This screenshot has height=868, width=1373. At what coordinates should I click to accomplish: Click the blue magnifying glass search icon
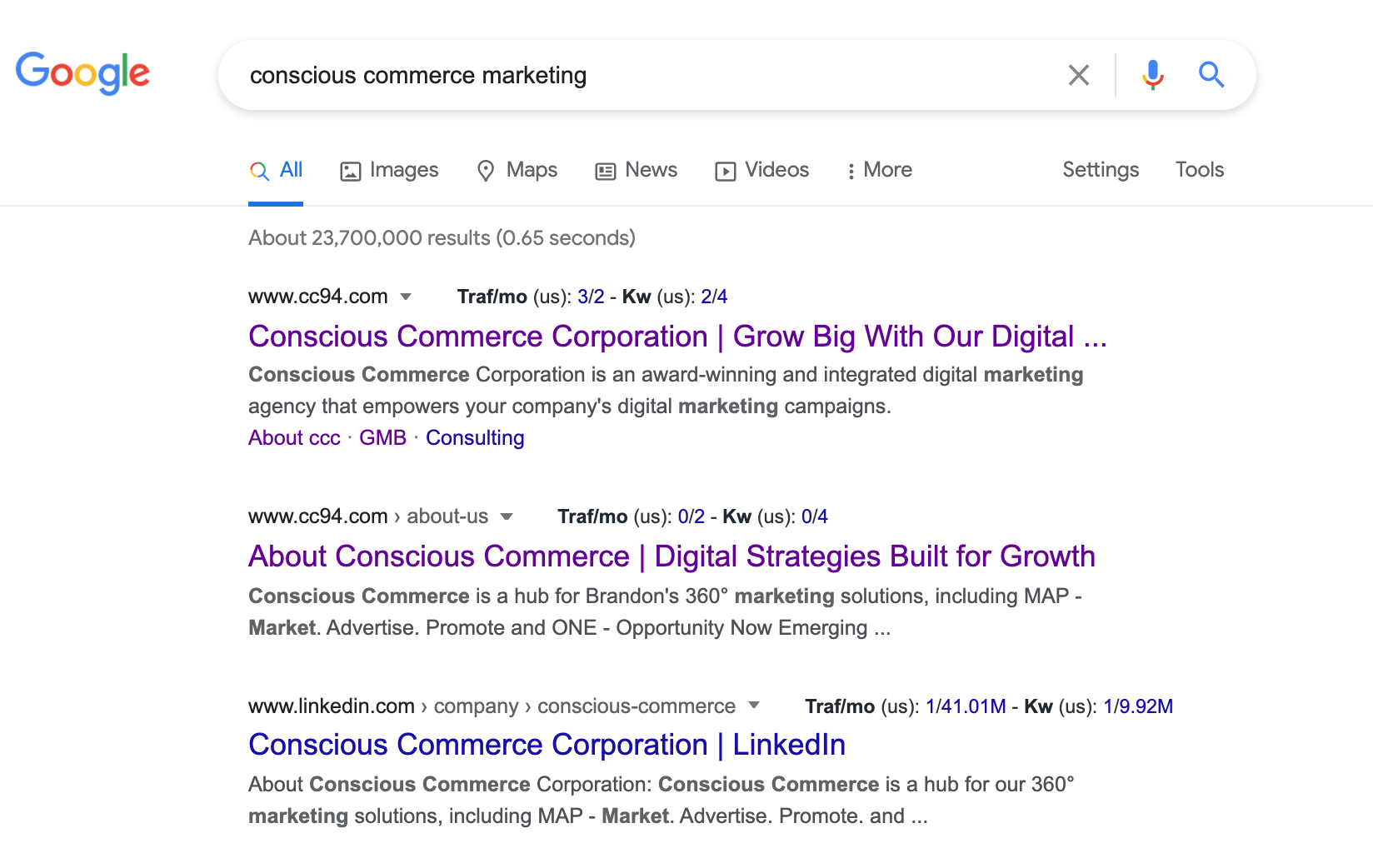pos(1211,75)
